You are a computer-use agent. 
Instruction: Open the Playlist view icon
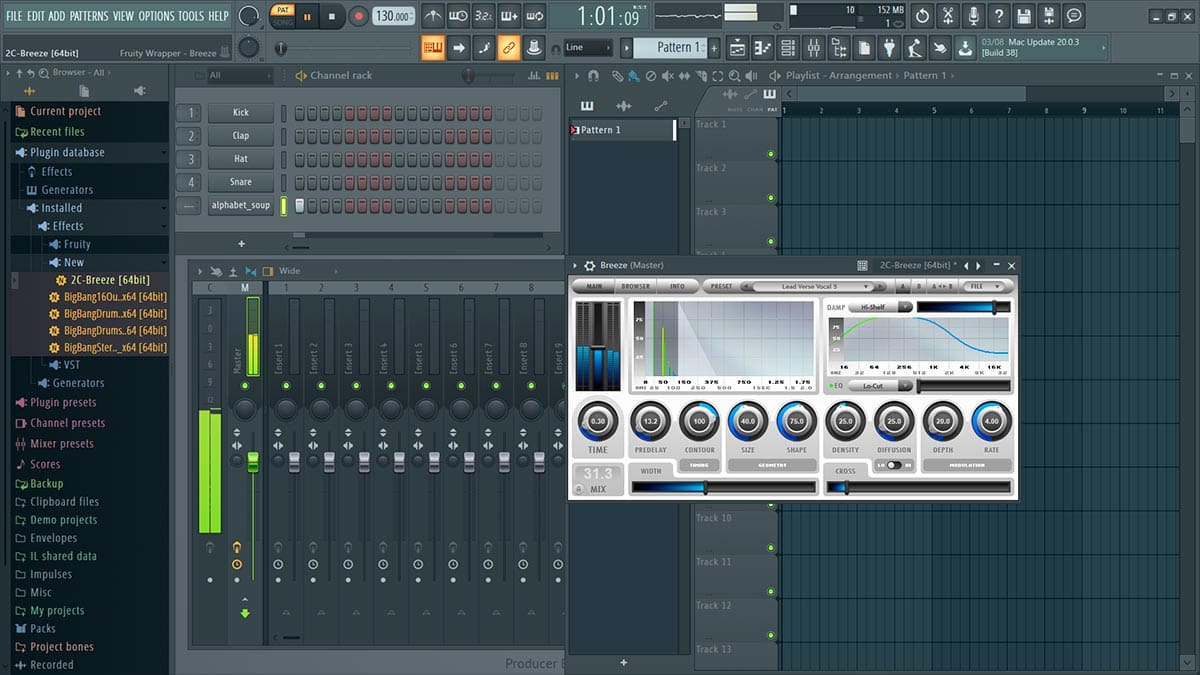[x=737, y=47]
